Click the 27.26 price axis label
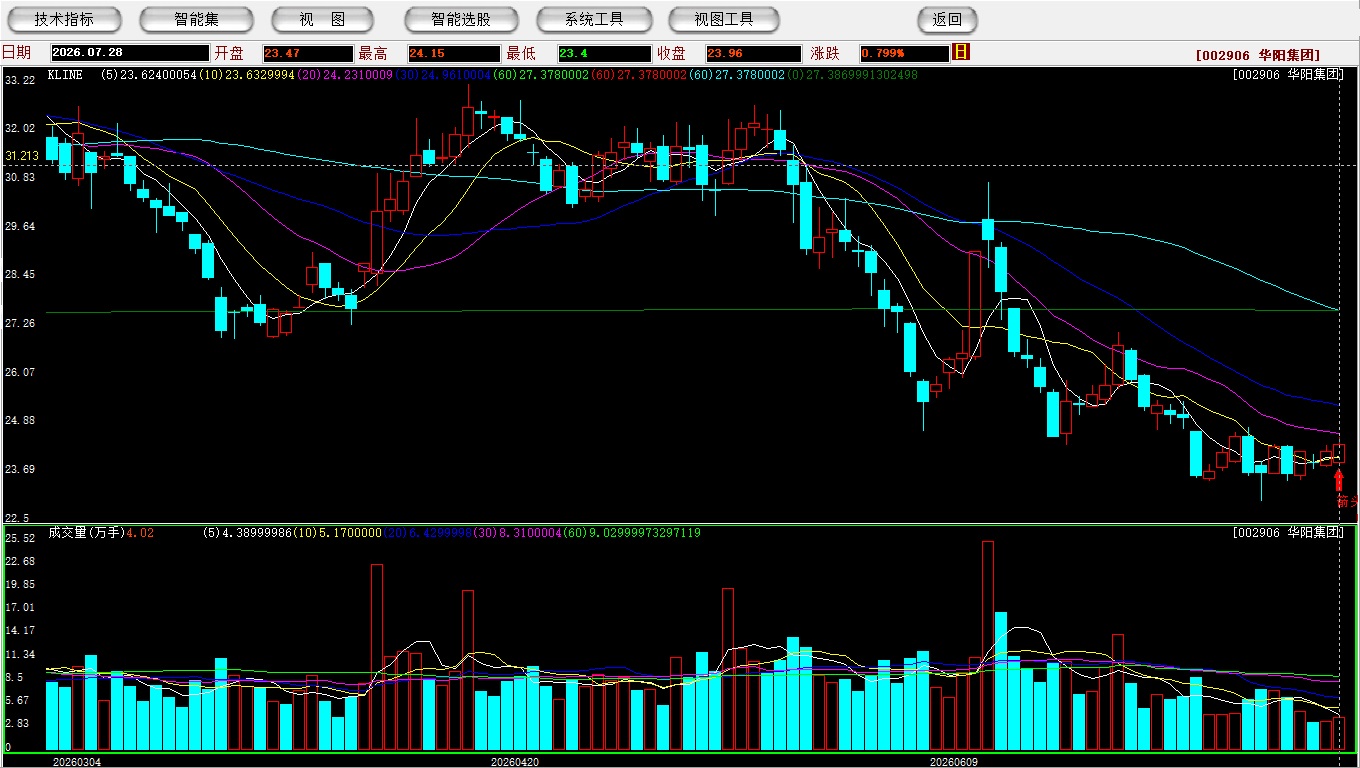Viewport: 1360px width, 768px height. [20, 324]
